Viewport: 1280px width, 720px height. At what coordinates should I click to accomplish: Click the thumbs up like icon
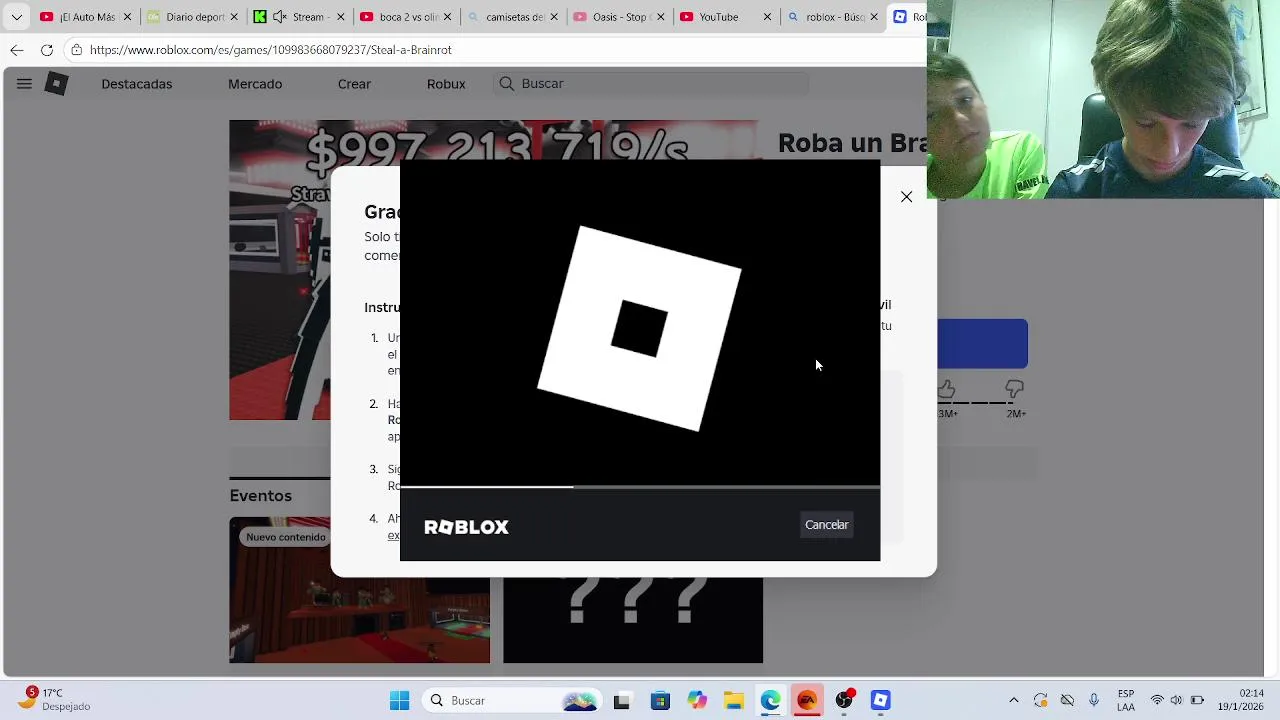pos(947,389)
